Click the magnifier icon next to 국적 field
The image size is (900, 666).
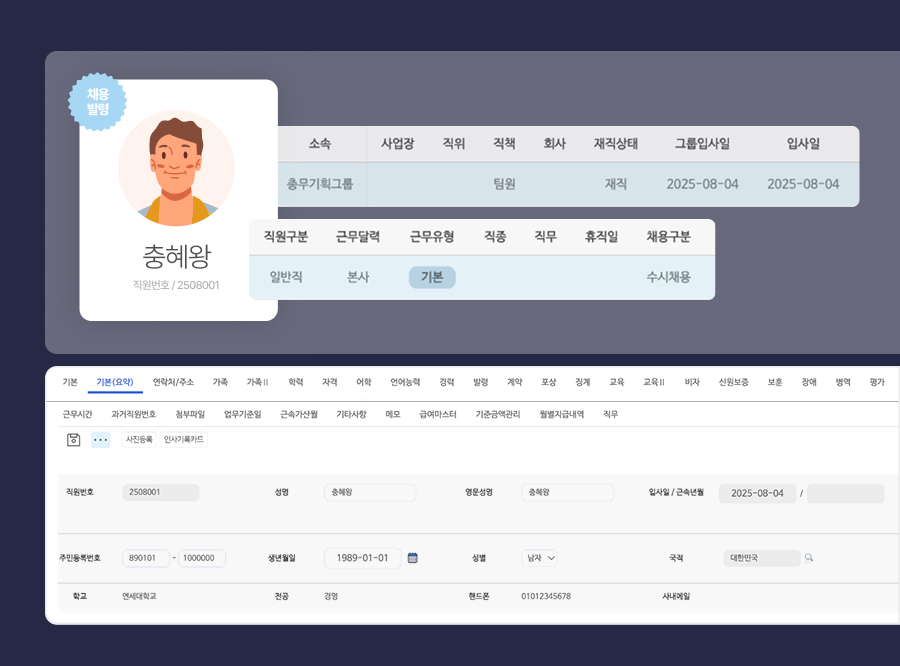[809, 559]
